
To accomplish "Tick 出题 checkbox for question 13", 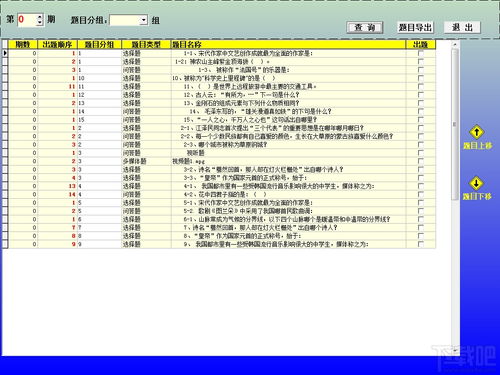I will point(421,103).
